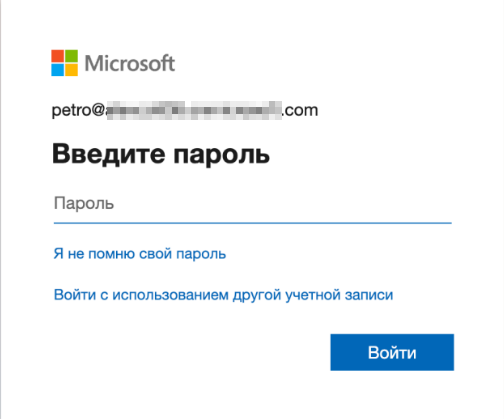The width and height of the screenshot is (504, 419).
Task: Click the gray Пароль placeholder text
Action: pos(84,203)
